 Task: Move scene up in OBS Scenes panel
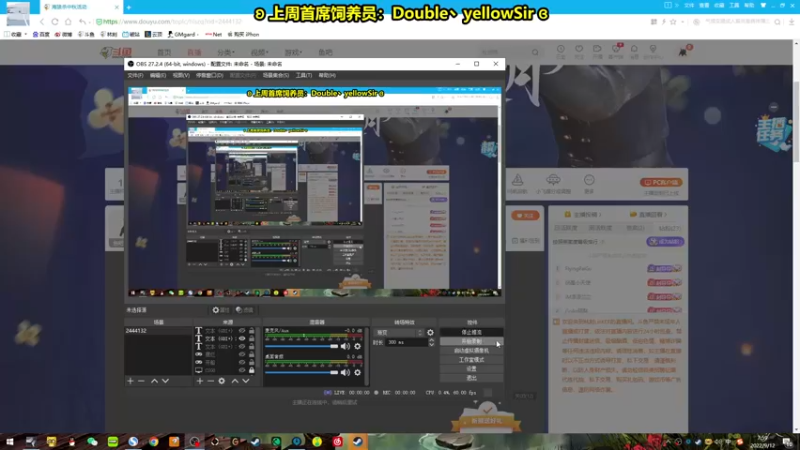[154, 381]
